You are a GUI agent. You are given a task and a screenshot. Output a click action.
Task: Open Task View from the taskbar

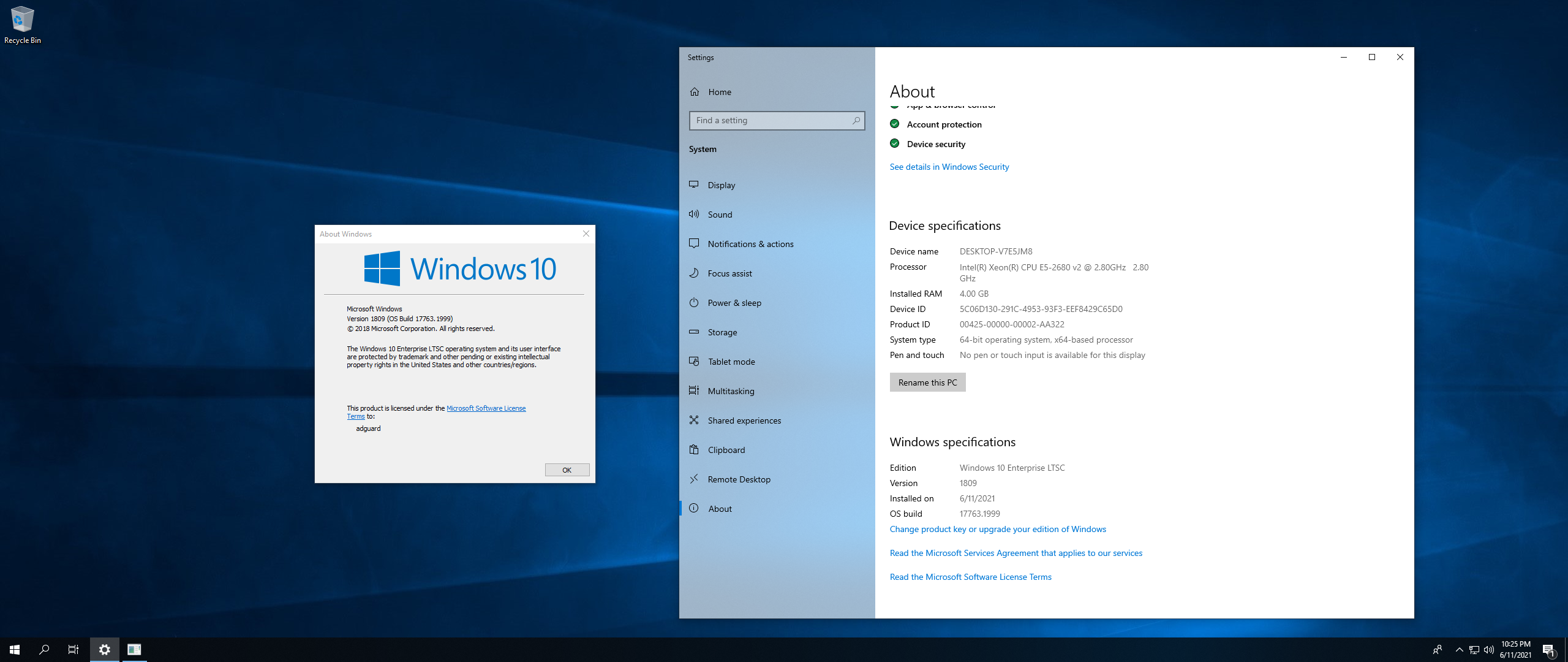(73, 650)
